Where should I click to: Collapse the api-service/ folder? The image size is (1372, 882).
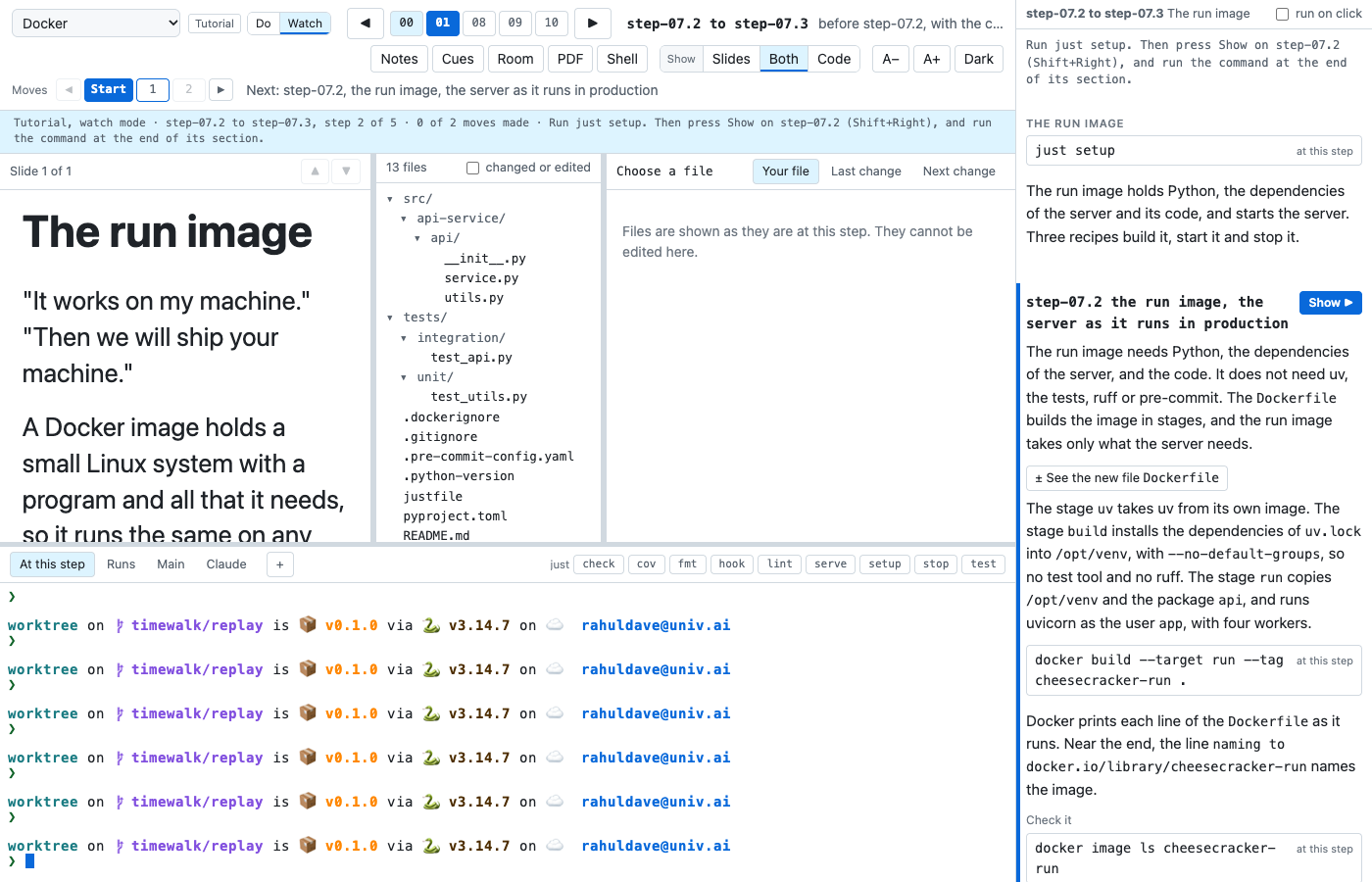click(404, 219)
